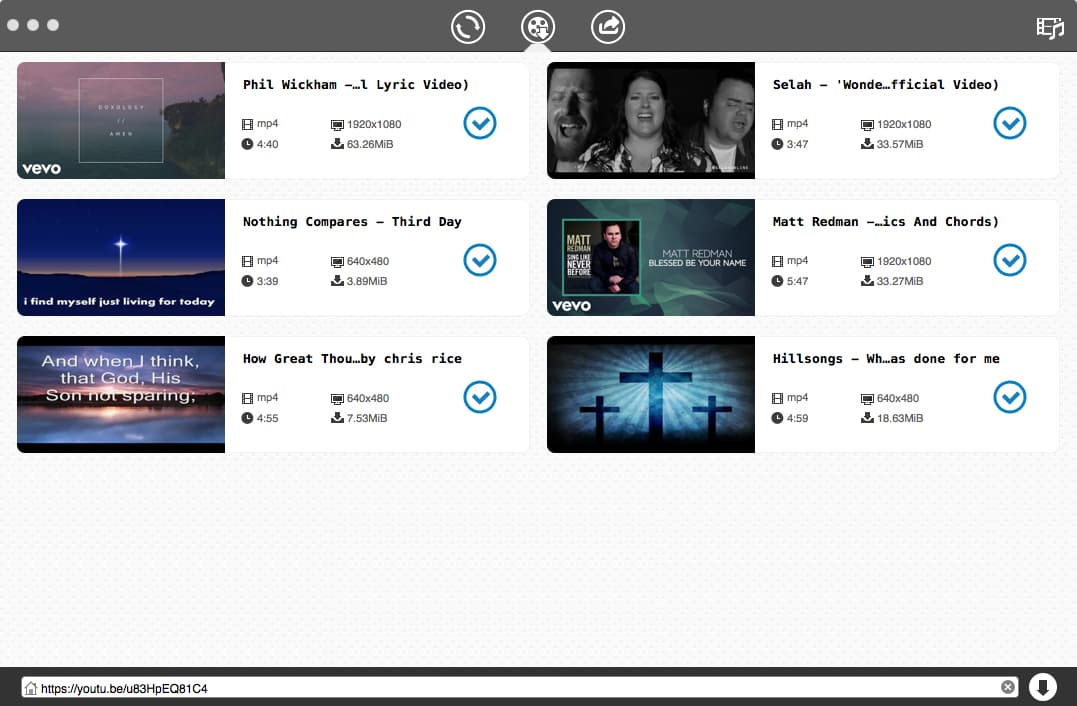The height and width of the screenshot is (706, 1077).
Task: Open the Hillsongs three crosses thumbnail
Action: tap(650, 394)
